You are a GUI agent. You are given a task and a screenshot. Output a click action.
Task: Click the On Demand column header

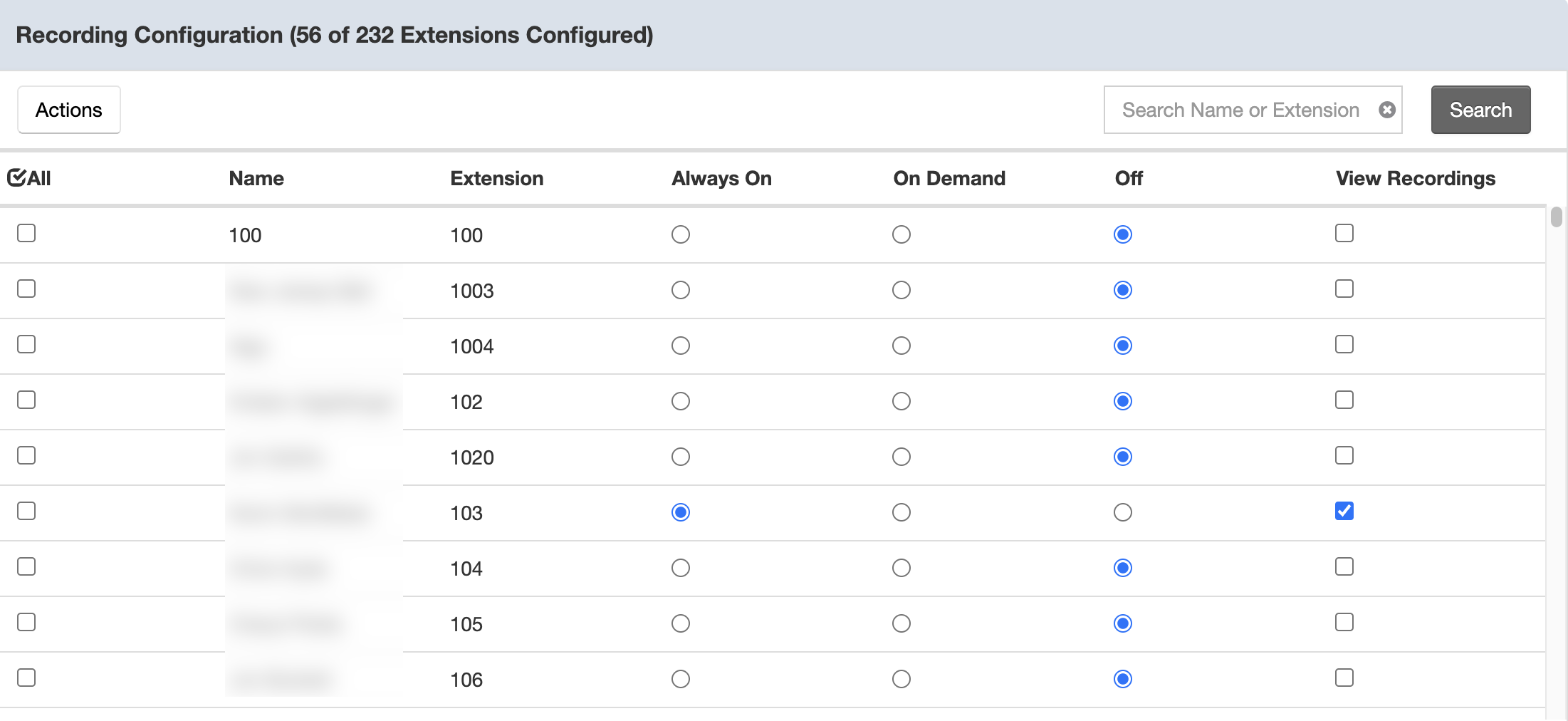coord(949,178)
